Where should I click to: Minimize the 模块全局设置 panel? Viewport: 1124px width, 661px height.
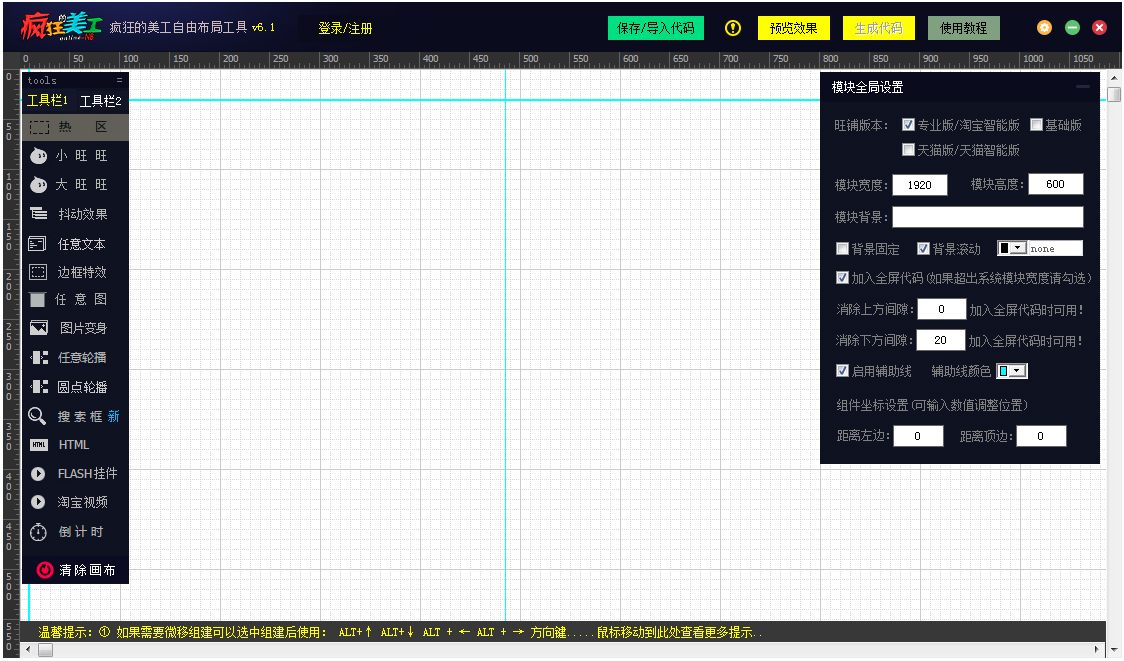pyautogui.click(x=1083, y=87)
